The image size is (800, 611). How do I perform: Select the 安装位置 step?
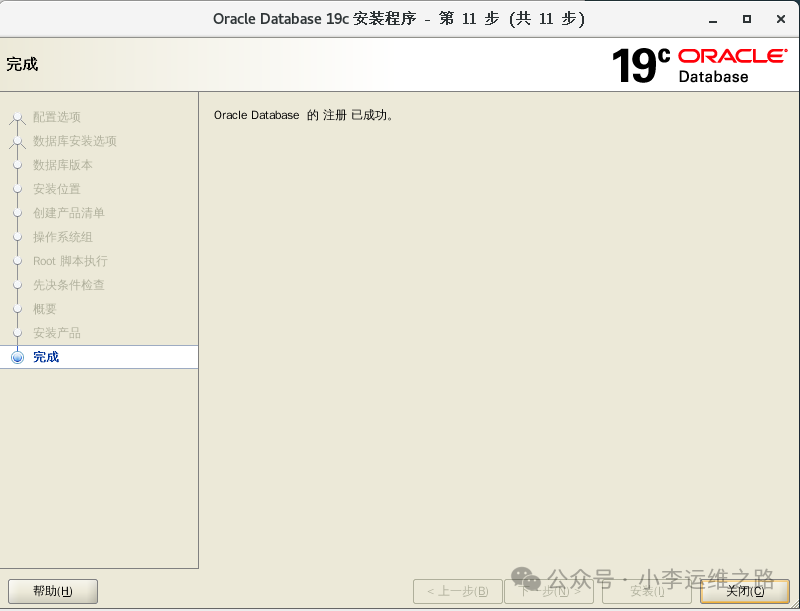pyautogui.click(x=57, y=189)
